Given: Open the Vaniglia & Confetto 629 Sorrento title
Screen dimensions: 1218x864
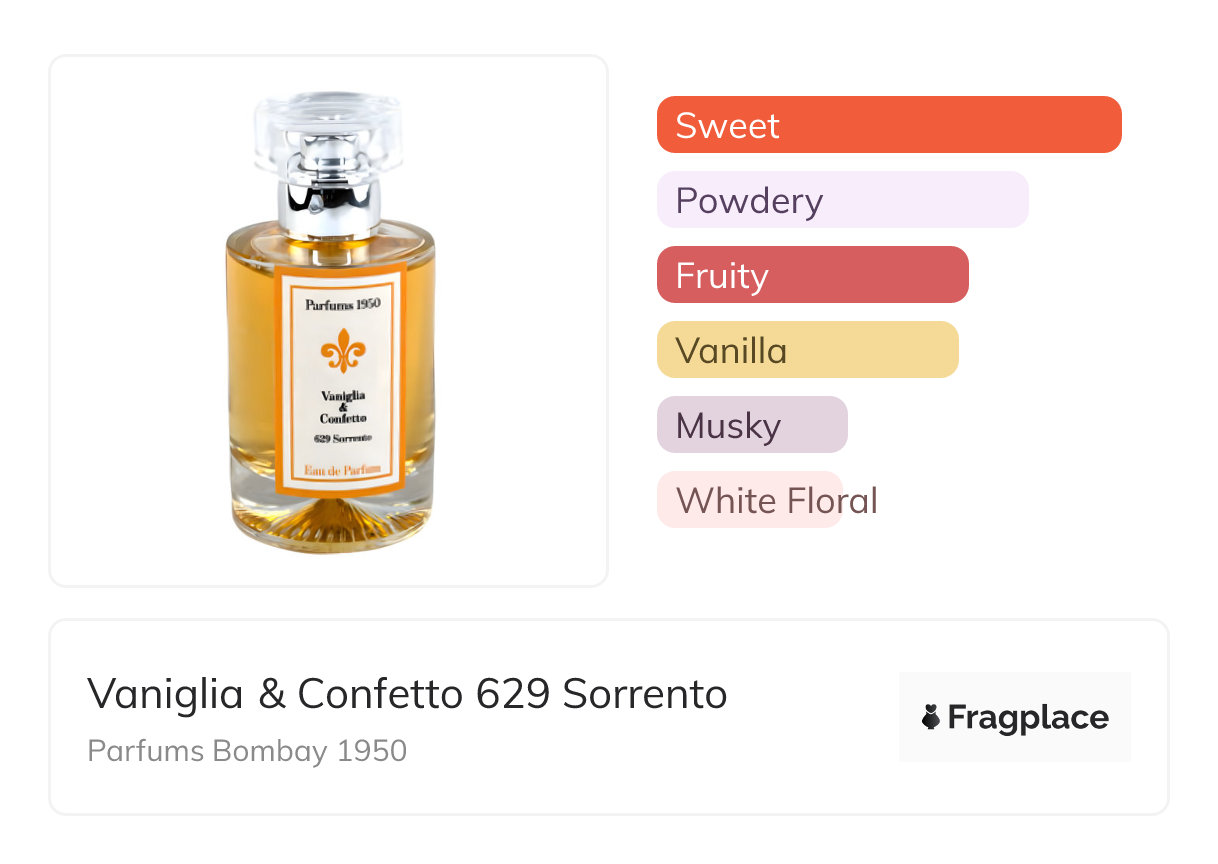Looking at the screenshot, I should click(407, 693).
